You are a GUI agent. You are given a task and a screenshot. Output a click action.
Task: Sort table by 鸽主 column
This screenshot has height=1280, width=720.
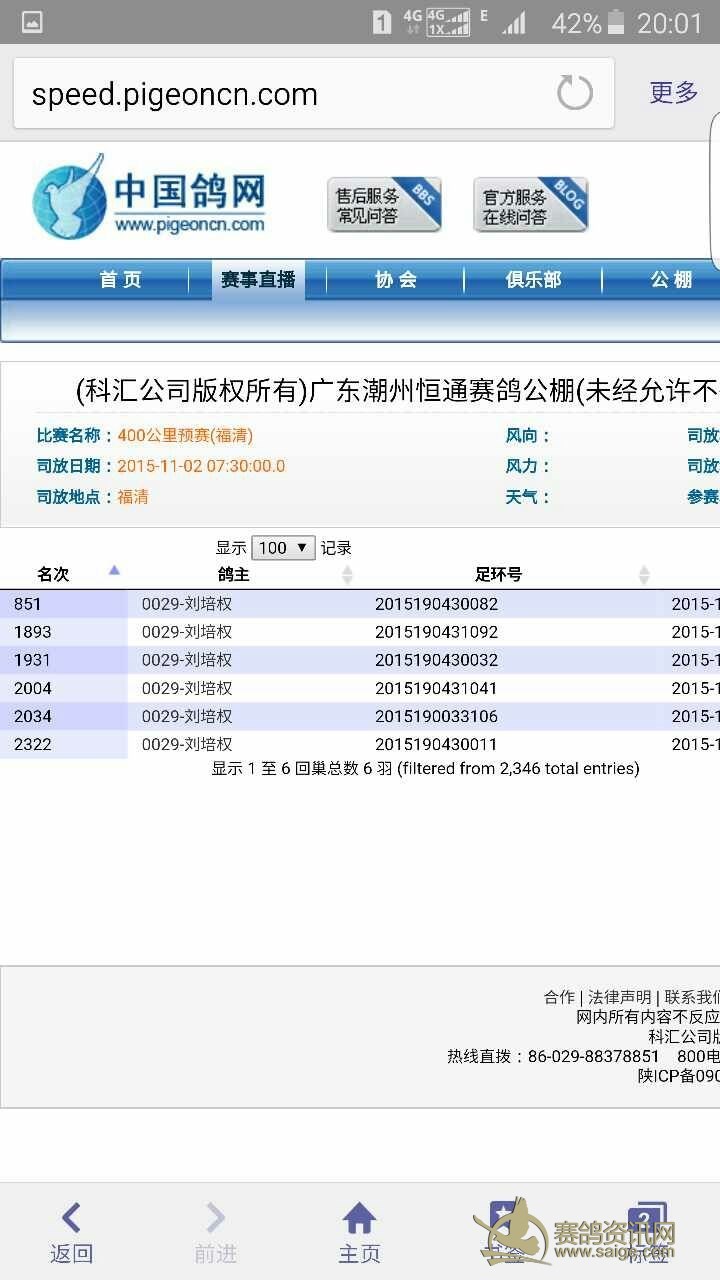click(347, 575)
